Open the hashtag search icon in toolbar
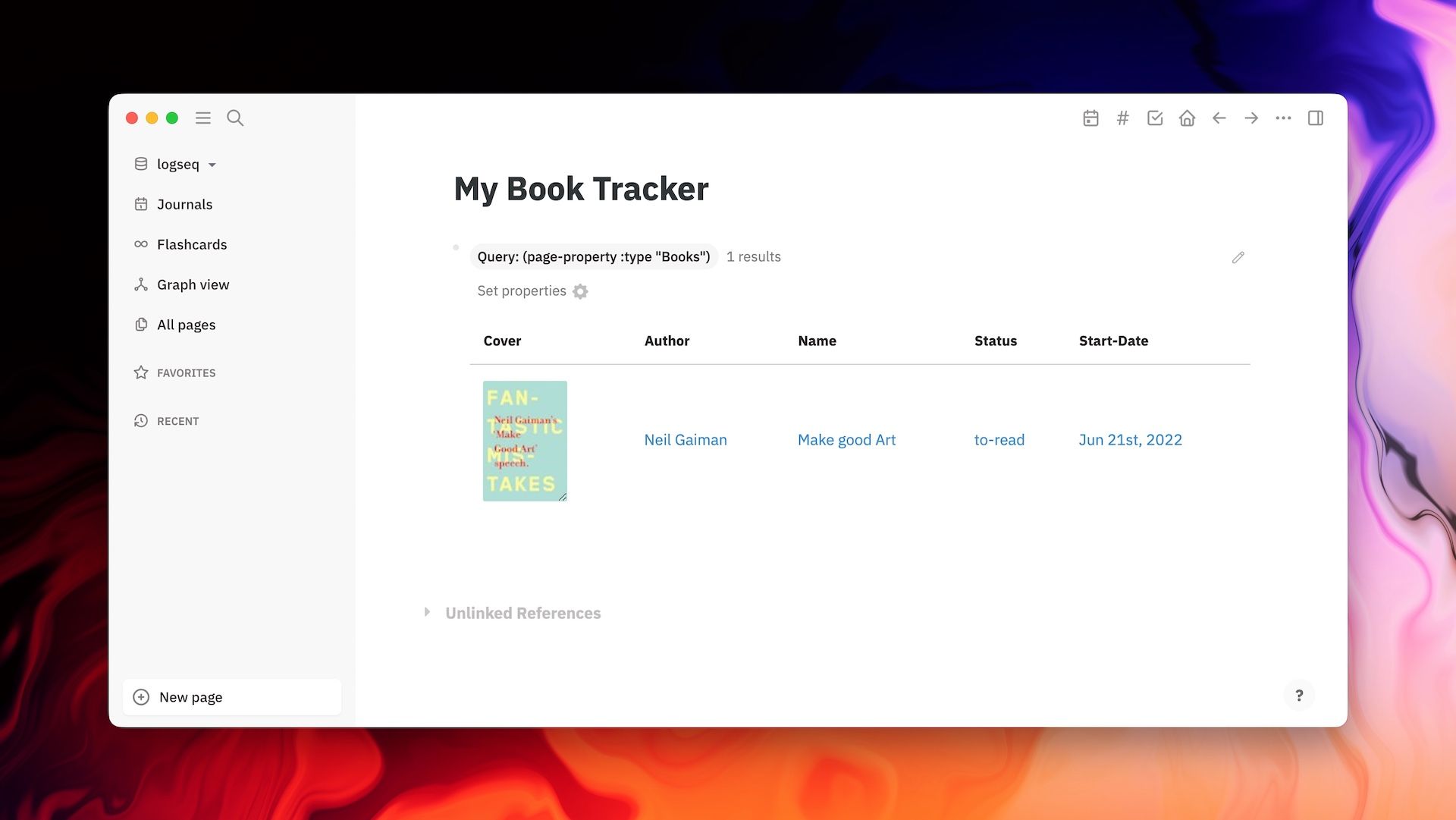The height and width of the screenshot is (820, 1456). 1122,118
